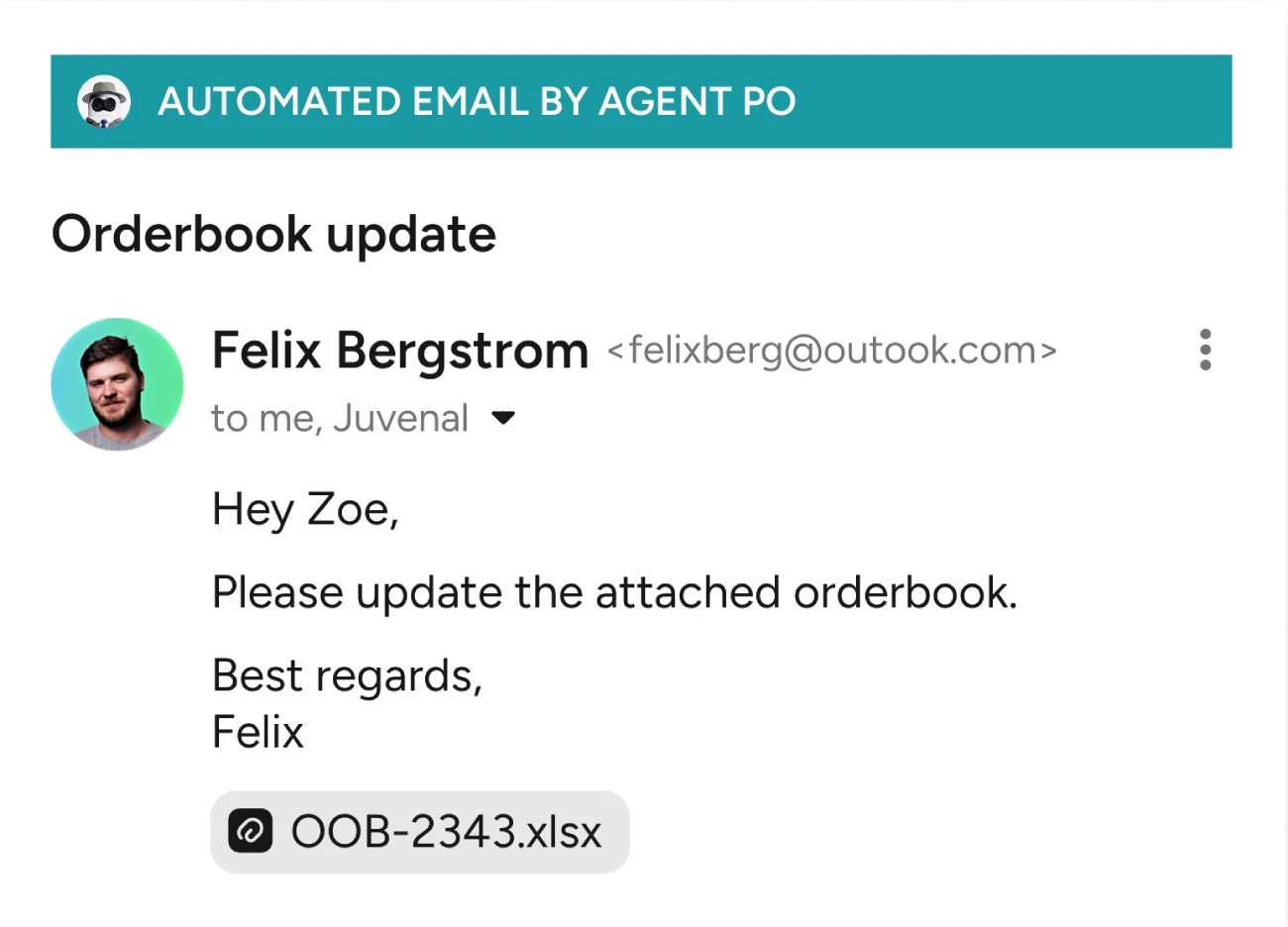Click the word "update" in the subject heading
The width and height of the screenshot is (1288, 927).
411,235
